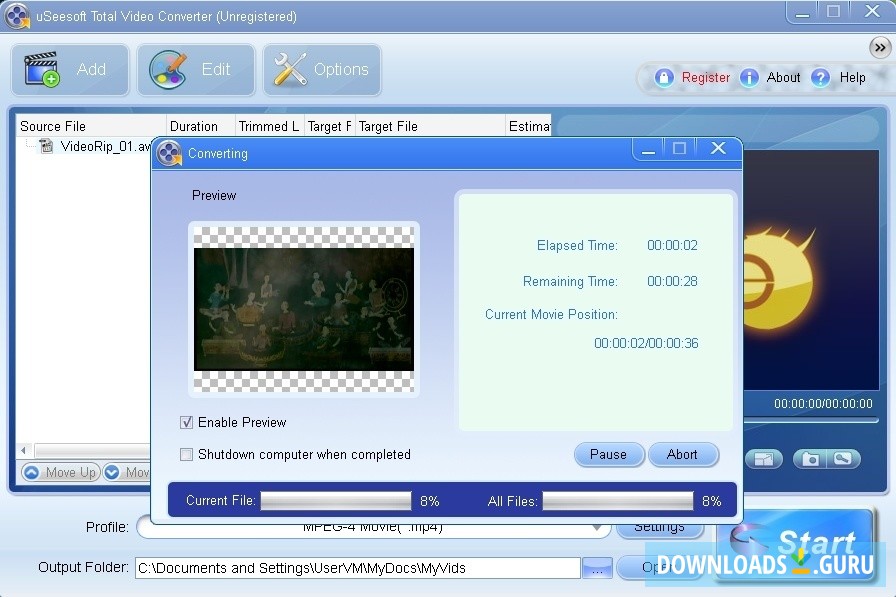Uncheck Enable Preview in converting dialog
Image resolution: width=896 pixels, height=597 pixels.
coord(186,422)
